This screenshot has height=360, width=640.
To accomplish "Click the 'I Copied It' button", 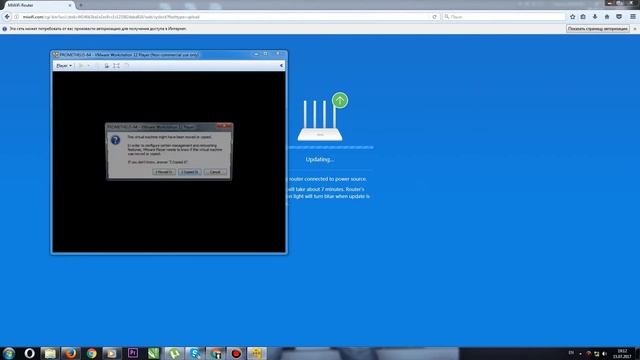I will [x=190, y=172].
